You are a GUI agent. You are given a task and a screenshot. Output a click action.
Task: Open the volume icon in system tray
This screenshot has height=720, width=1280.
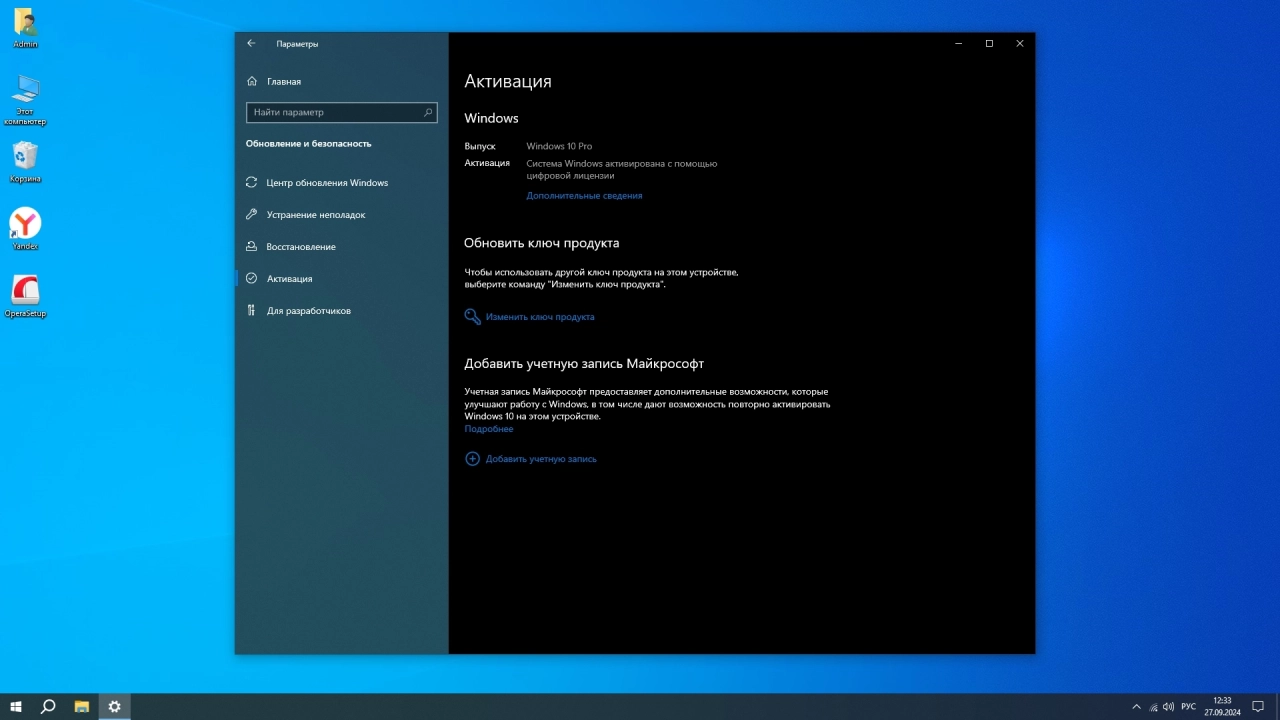pos(1168,707)
